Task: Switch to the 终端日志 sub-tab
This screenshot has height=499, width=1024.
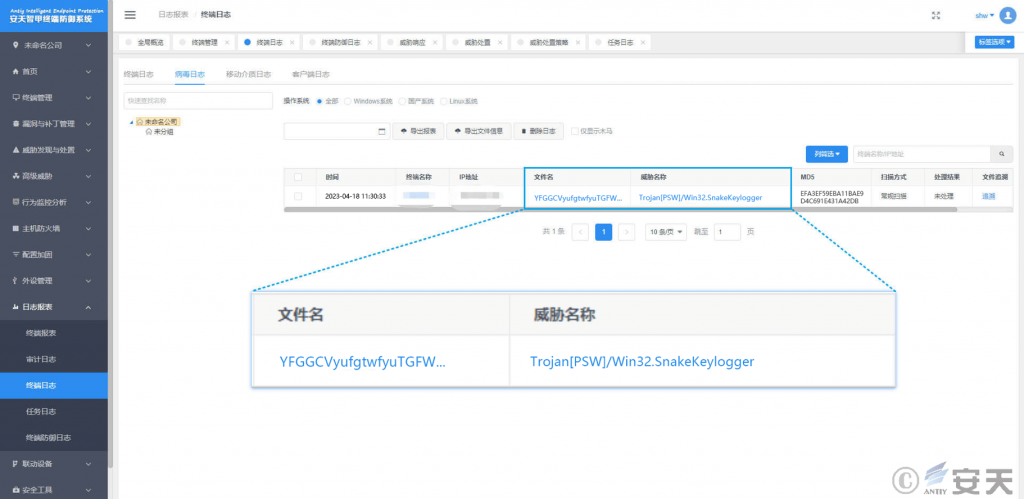Action: pos(138,74)
